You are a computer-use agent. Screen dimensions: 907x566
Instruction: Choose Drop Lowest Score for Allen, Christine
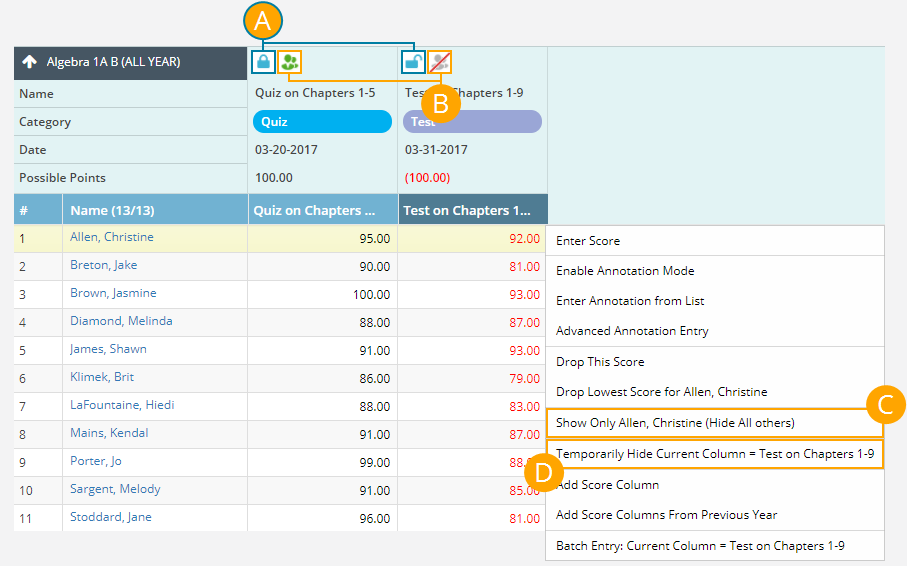(x=715, y=392)
